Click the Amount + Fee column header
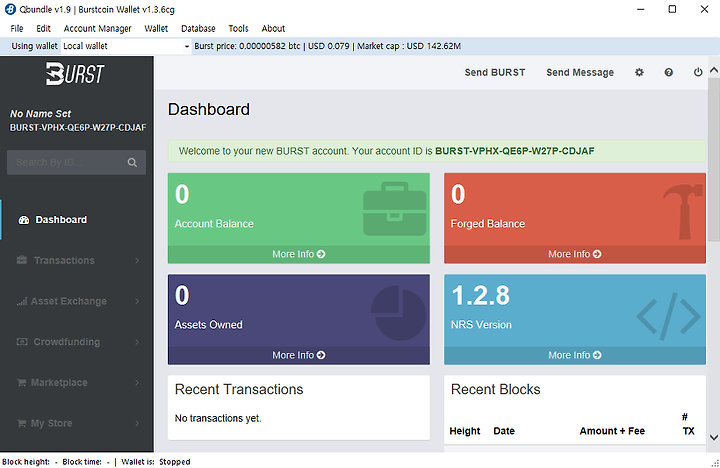This screenshot has height=468, width=720. click(x=612, y=431)
